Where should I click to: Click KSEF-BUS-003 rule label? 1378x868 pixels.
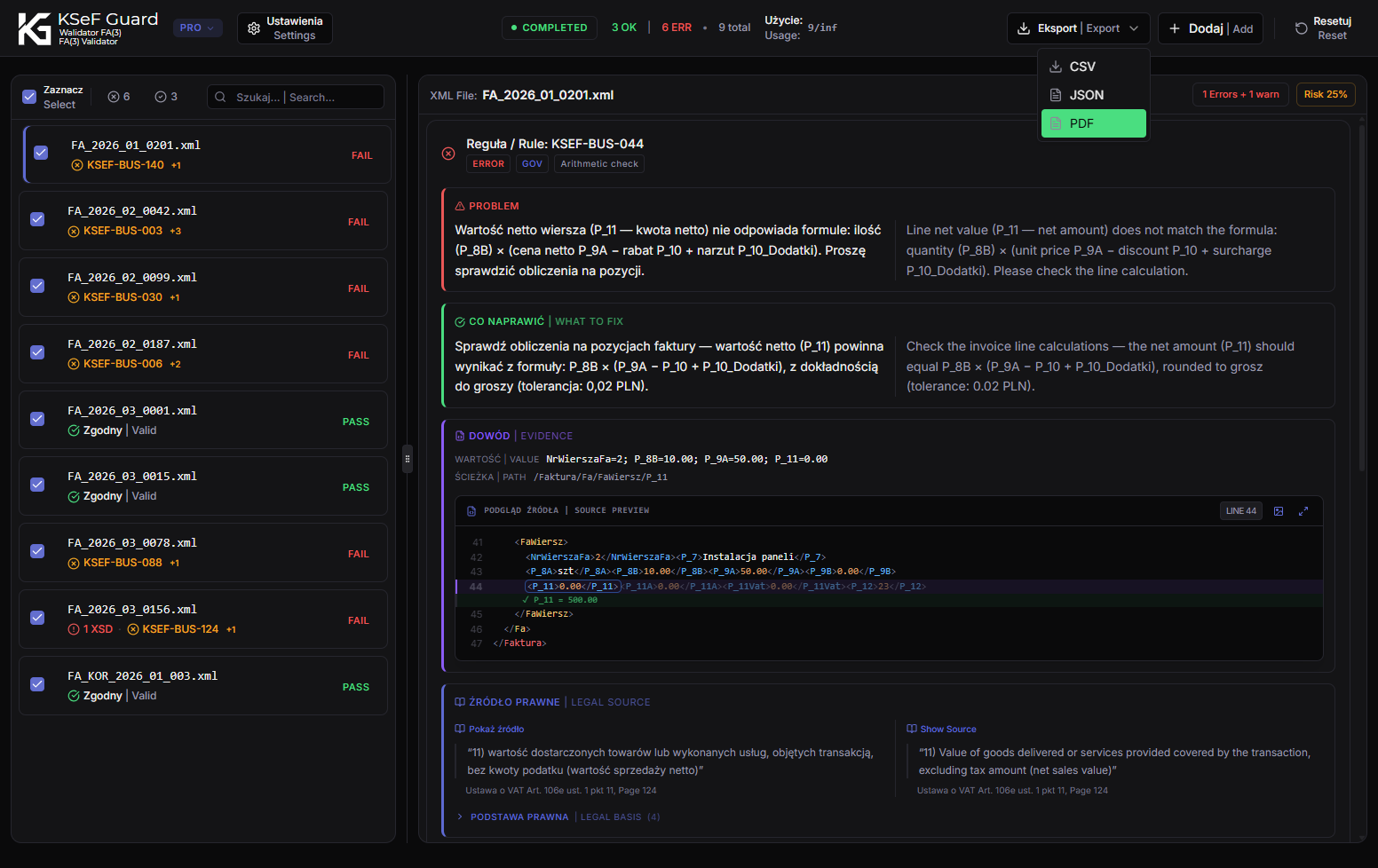123,231
